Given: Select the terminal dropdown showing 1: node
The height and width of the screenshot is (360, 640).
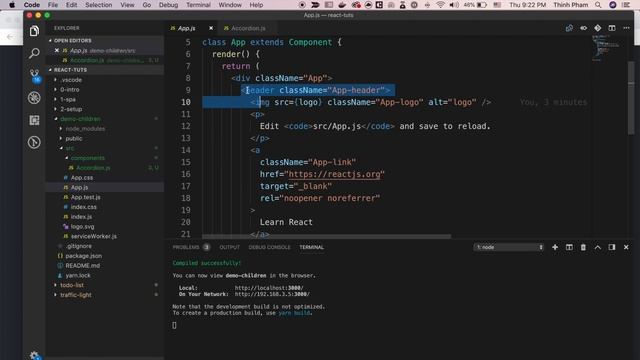Looking at the screenshot, I should 509,247.
